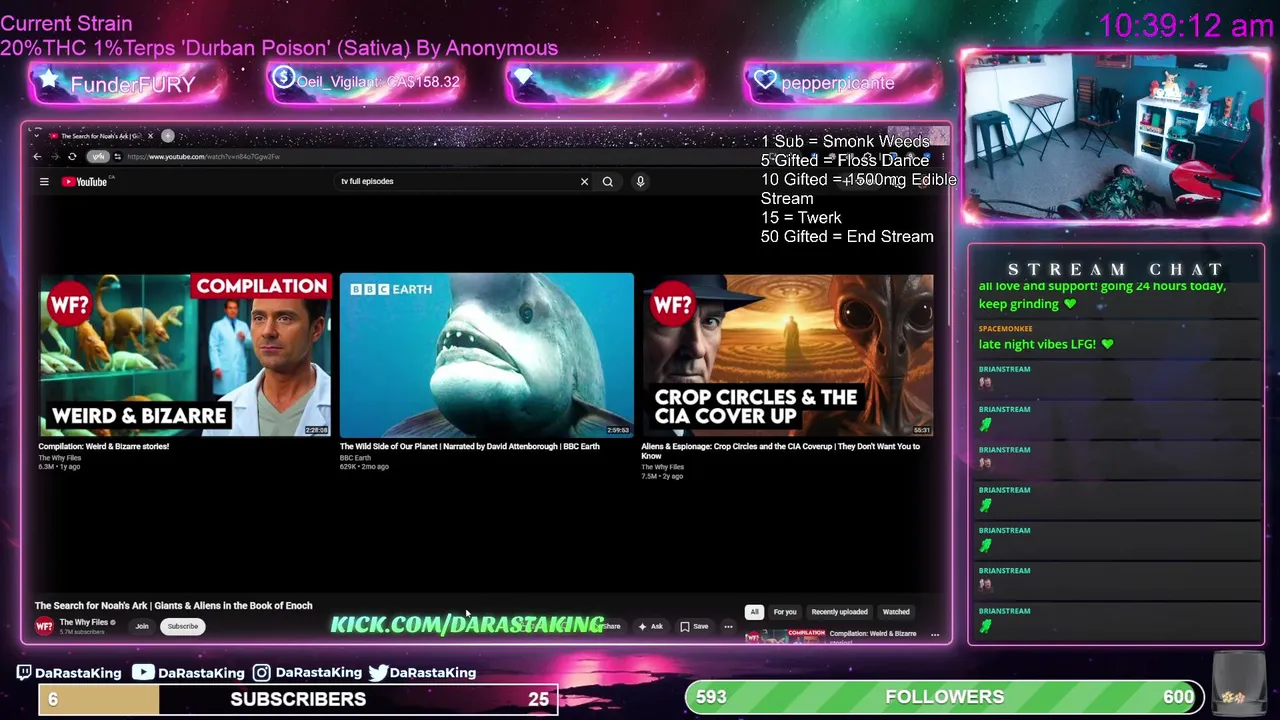The image size is (1280, 720).
Task: Open 'Aliens & Espionage: Crop Circles' title
Action: [x=780, y=450]
